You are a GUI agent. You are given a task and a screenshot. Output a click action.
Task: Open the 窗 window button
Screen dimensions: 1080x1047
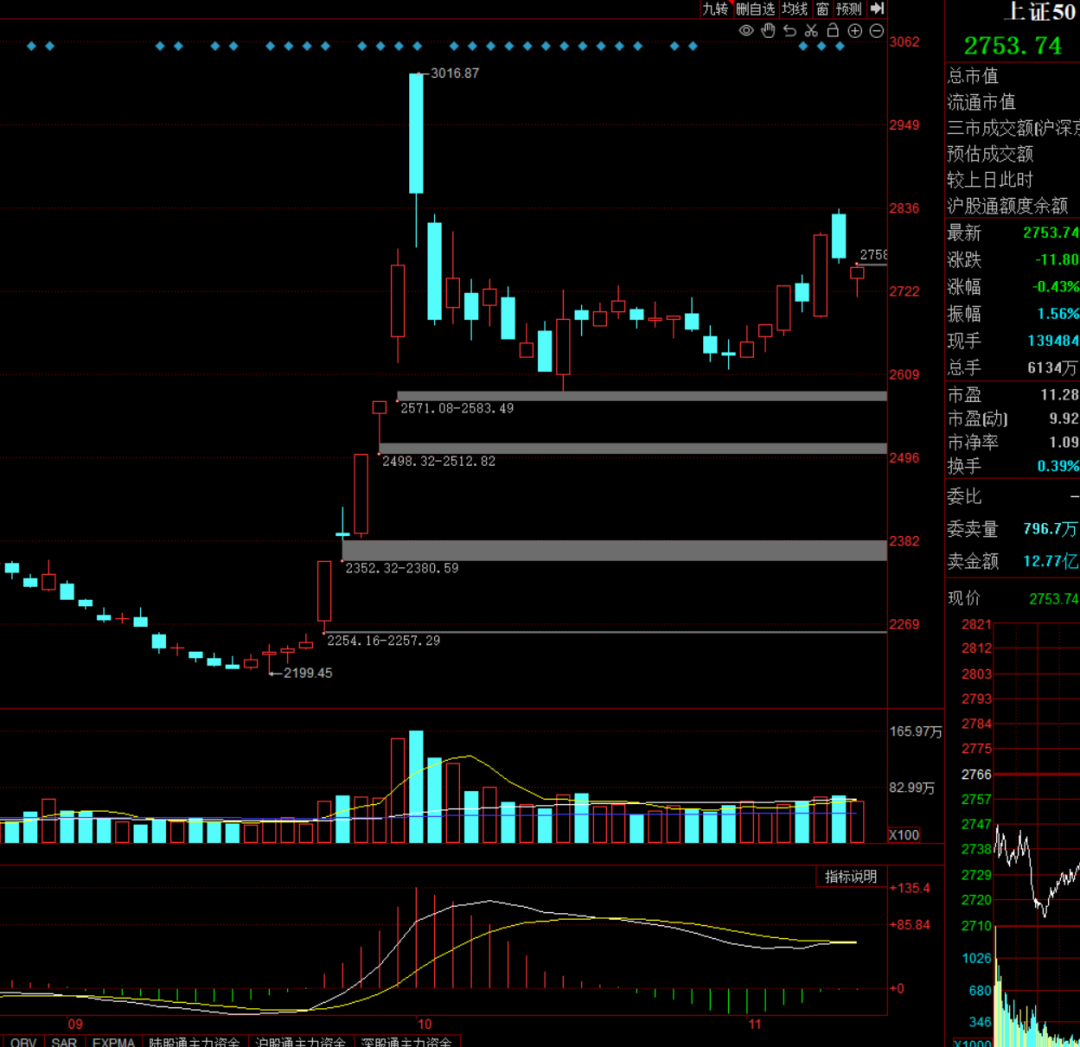pyautogui.click(x=822, y=8)
